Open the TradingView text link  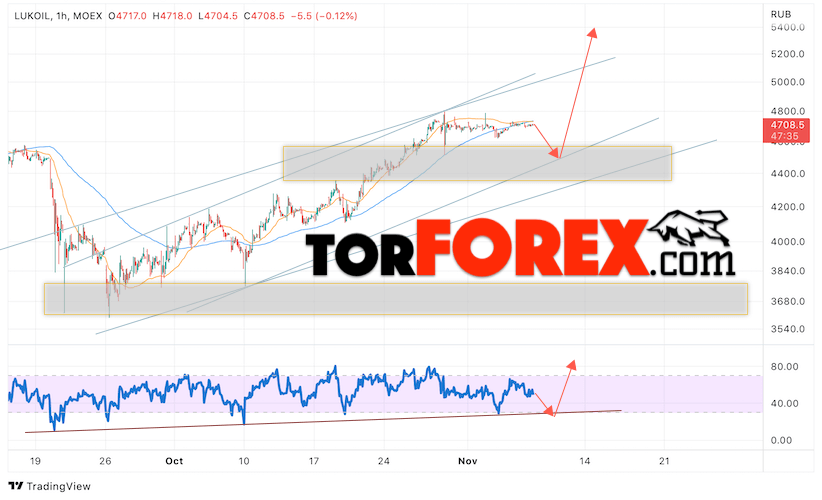coord(58,486)
